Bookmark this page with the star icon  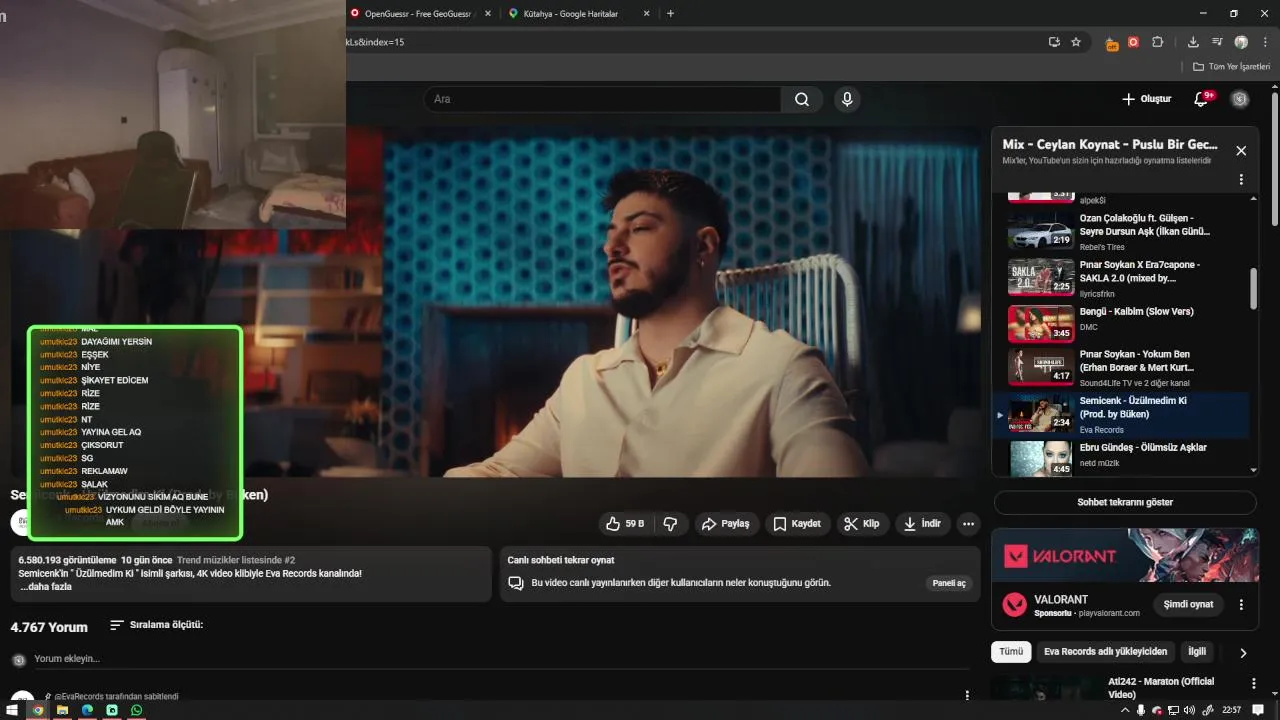click(1076, 42)
